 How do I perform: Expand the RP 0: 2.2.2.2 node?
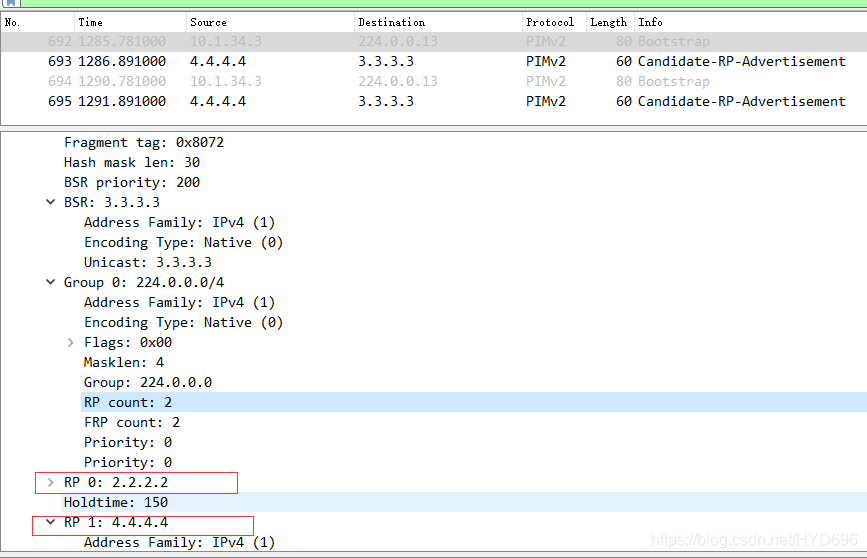click(x=50, y=482)
